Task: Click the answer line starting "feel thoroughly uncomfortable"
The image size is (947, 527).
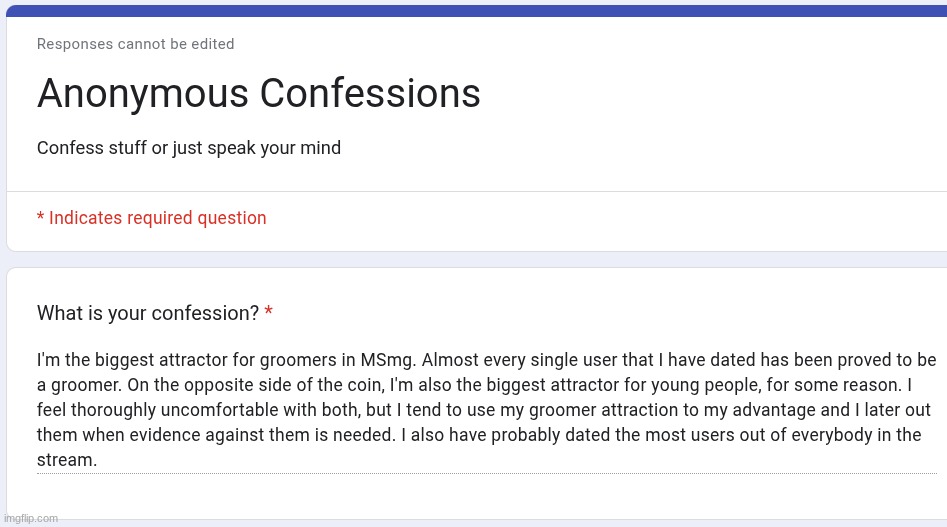Action: pos(484,410)
